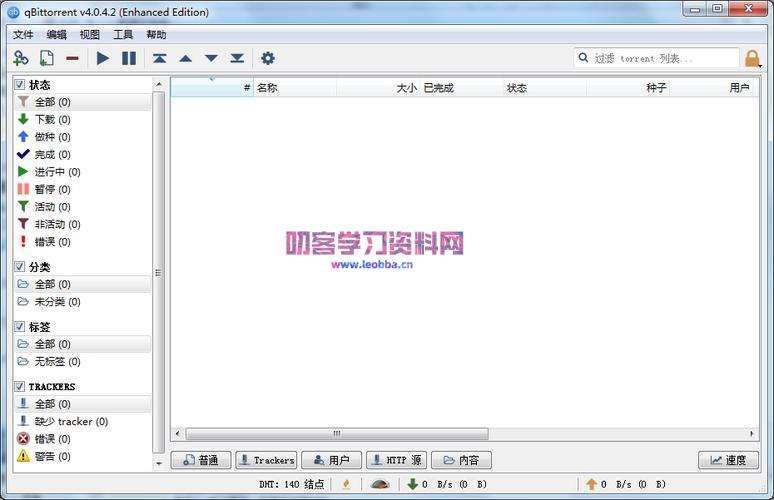Click the move to top of queue icon

point(159,58)
